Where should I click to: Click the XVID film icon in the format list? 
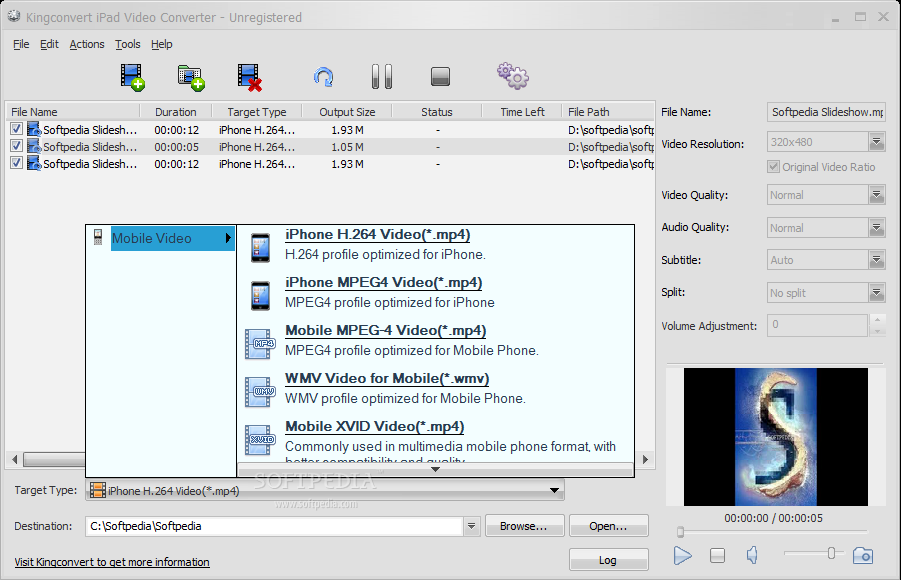(260, 440)
